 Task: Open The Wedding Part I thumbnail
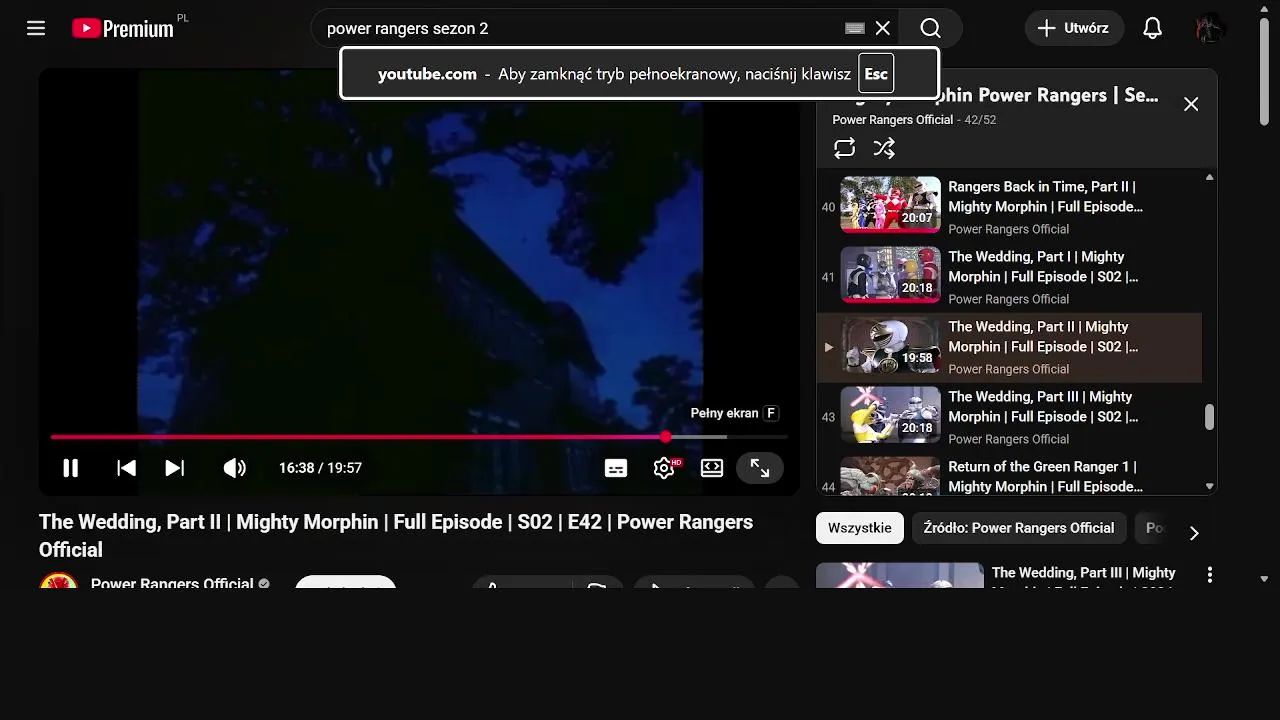(x=890, y=275)
